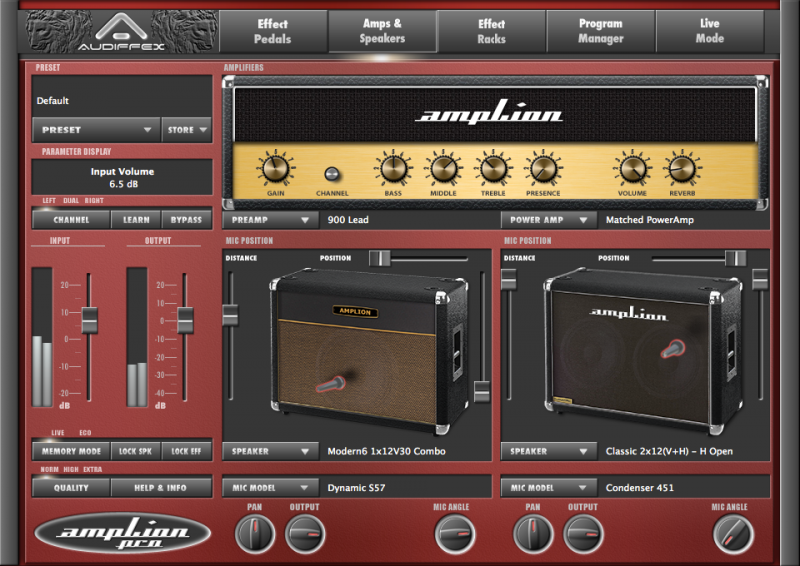This screenshot has width=800, height=566.
Task: Click the Presence knob
Action: pos(543,169)
